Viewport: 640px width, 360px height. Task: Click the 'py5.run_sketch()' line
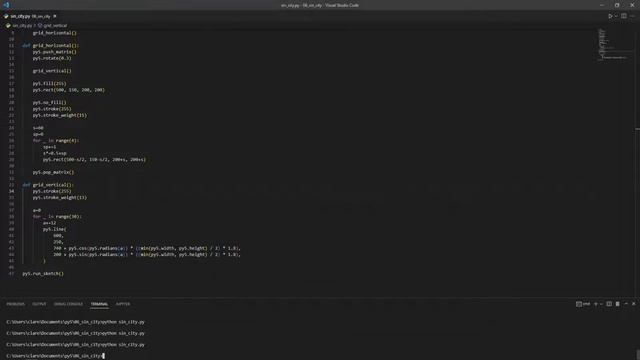(x=43, y=273)
